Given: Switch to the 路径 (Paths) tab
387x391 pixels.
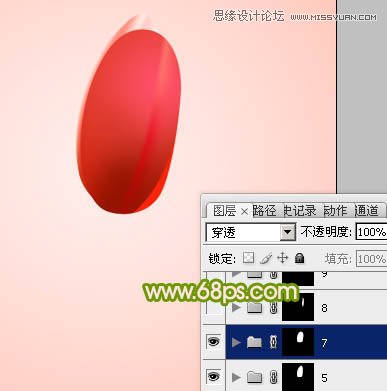Looking at the screenshot, I should click(265, 211).
